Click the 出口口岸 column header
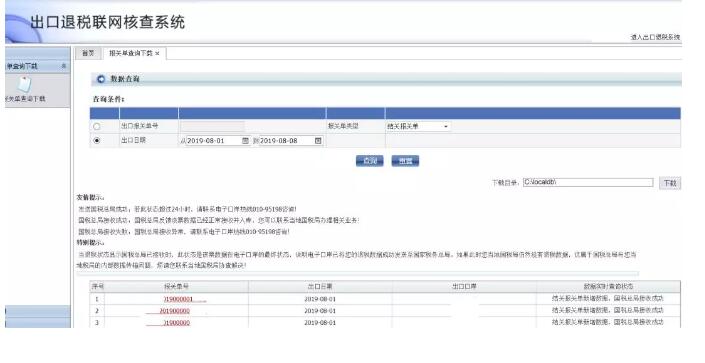Viewport: 705px width, 363px height. [x=464, y=287]
